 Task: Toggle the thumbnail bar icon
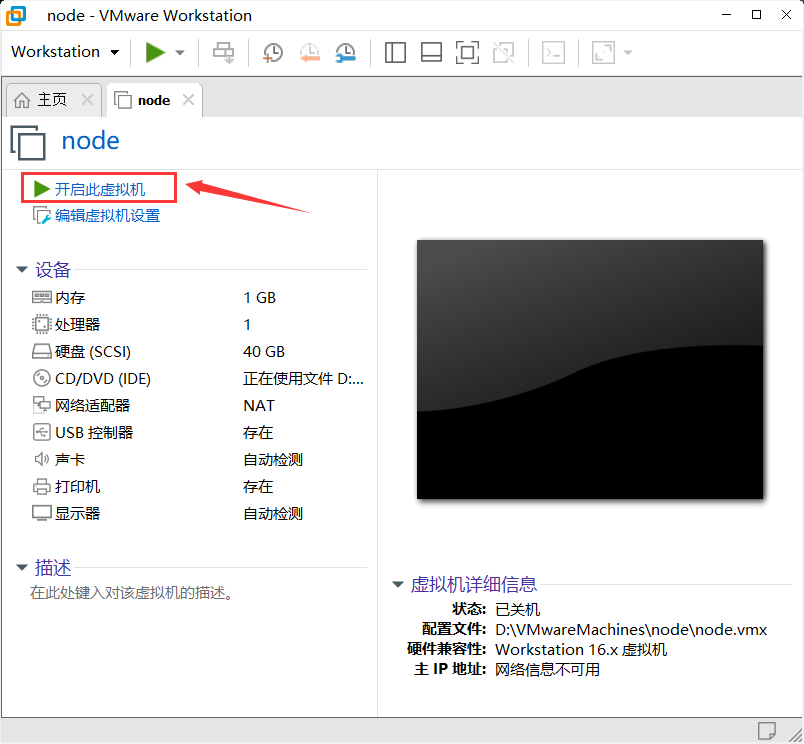pyautogui.click(x=431, y=51)
